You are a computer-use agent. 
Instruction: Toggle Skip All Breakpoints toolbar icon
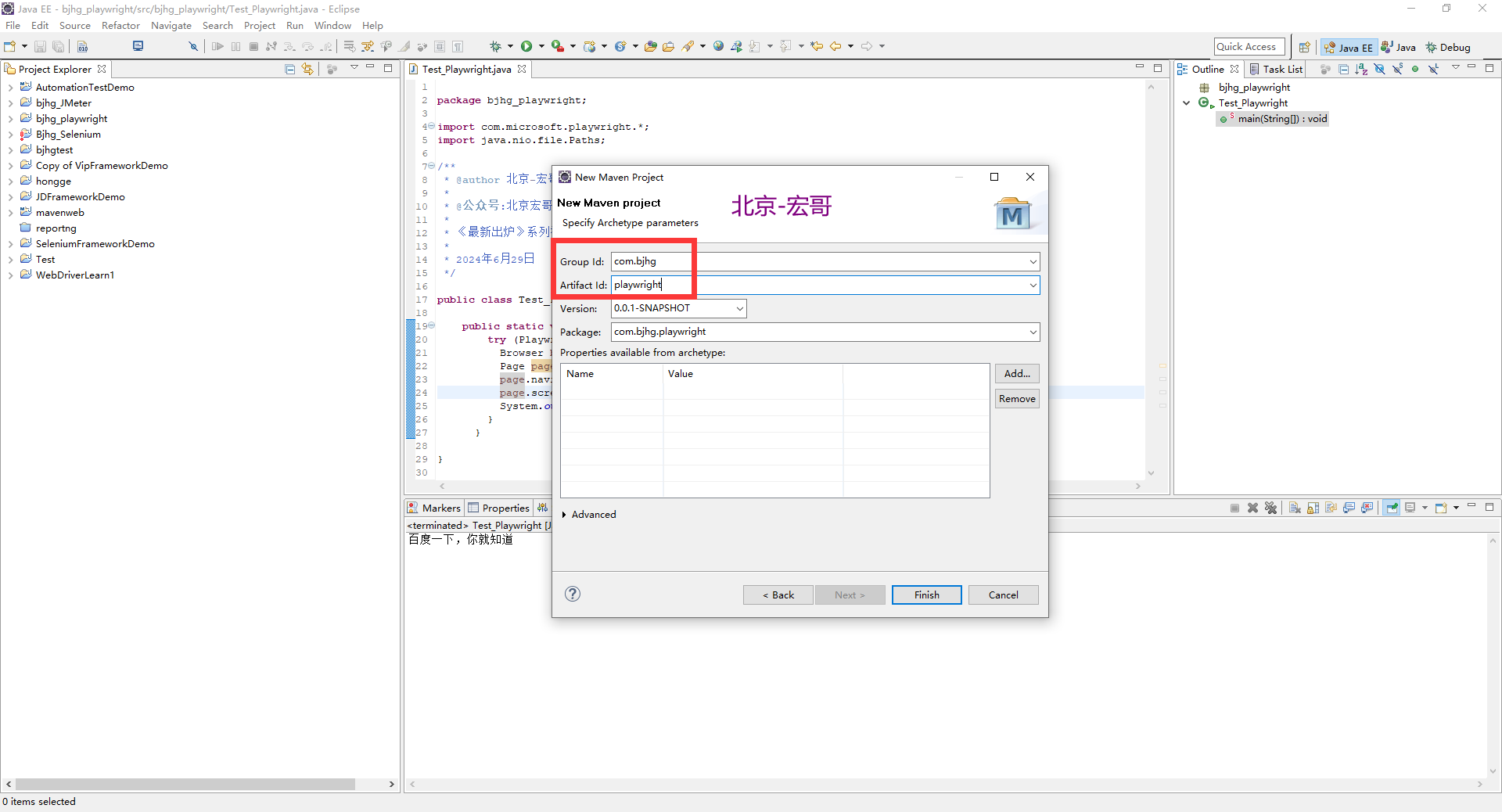(x=193, y=46)
